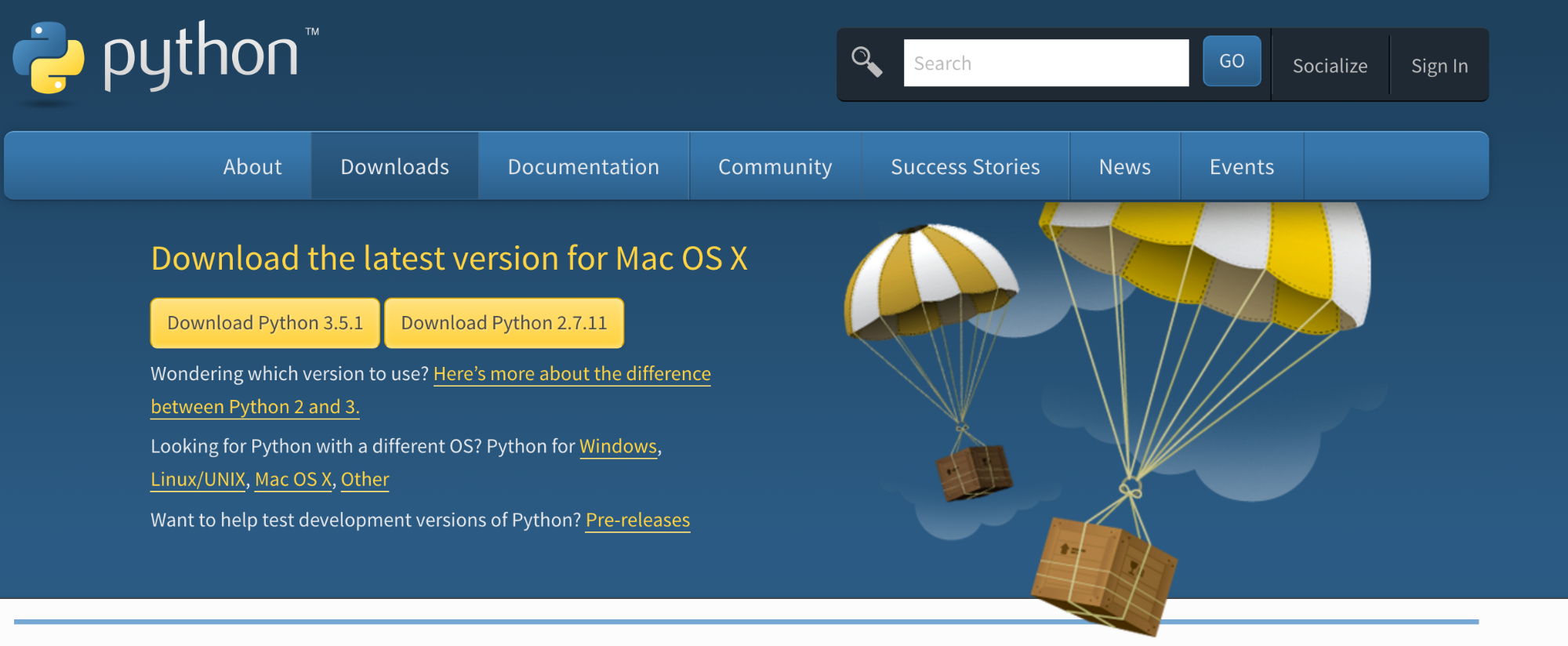Follow the Pre-releases link
The image size is (1568, 646).
tap(637, 520)
